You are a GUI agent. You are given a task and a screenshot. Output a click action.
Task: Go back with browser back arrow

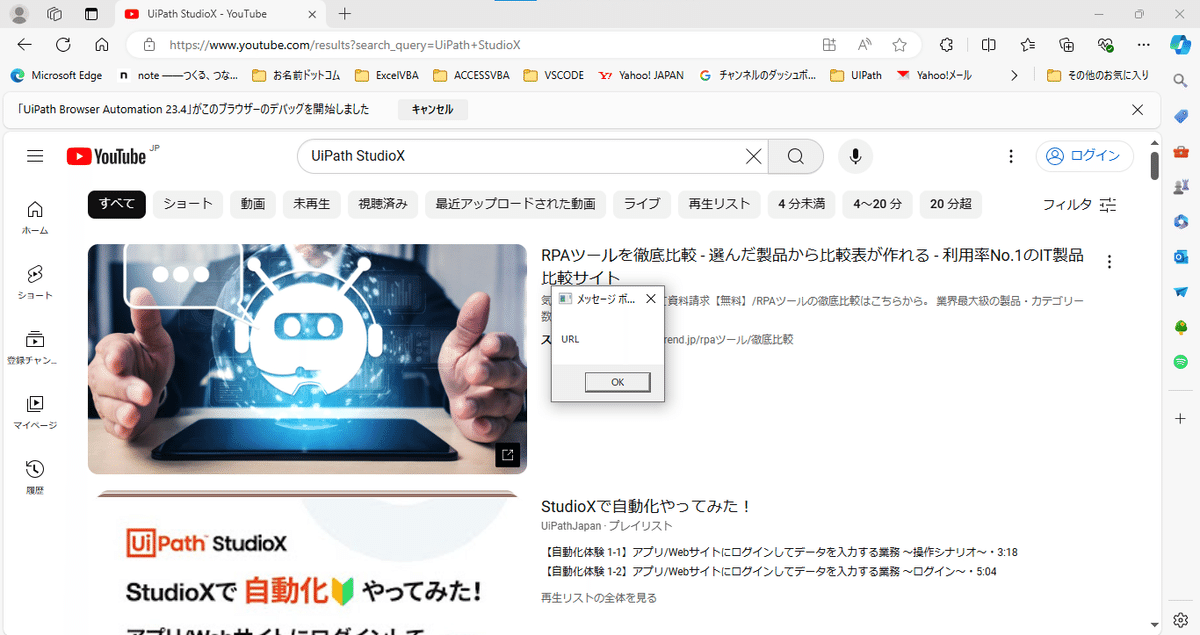pyautogui.click(x=25, y=45)
